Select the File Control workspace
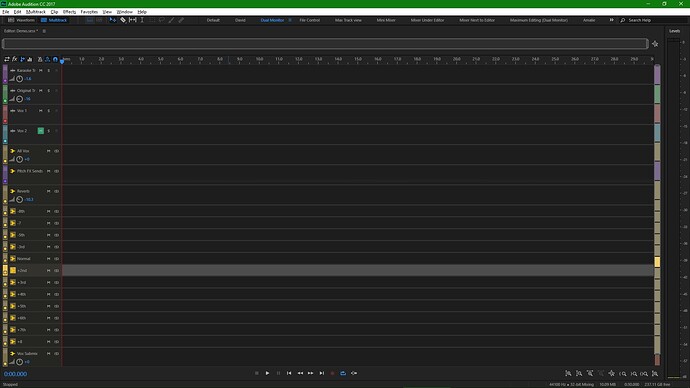 [310, 20]
